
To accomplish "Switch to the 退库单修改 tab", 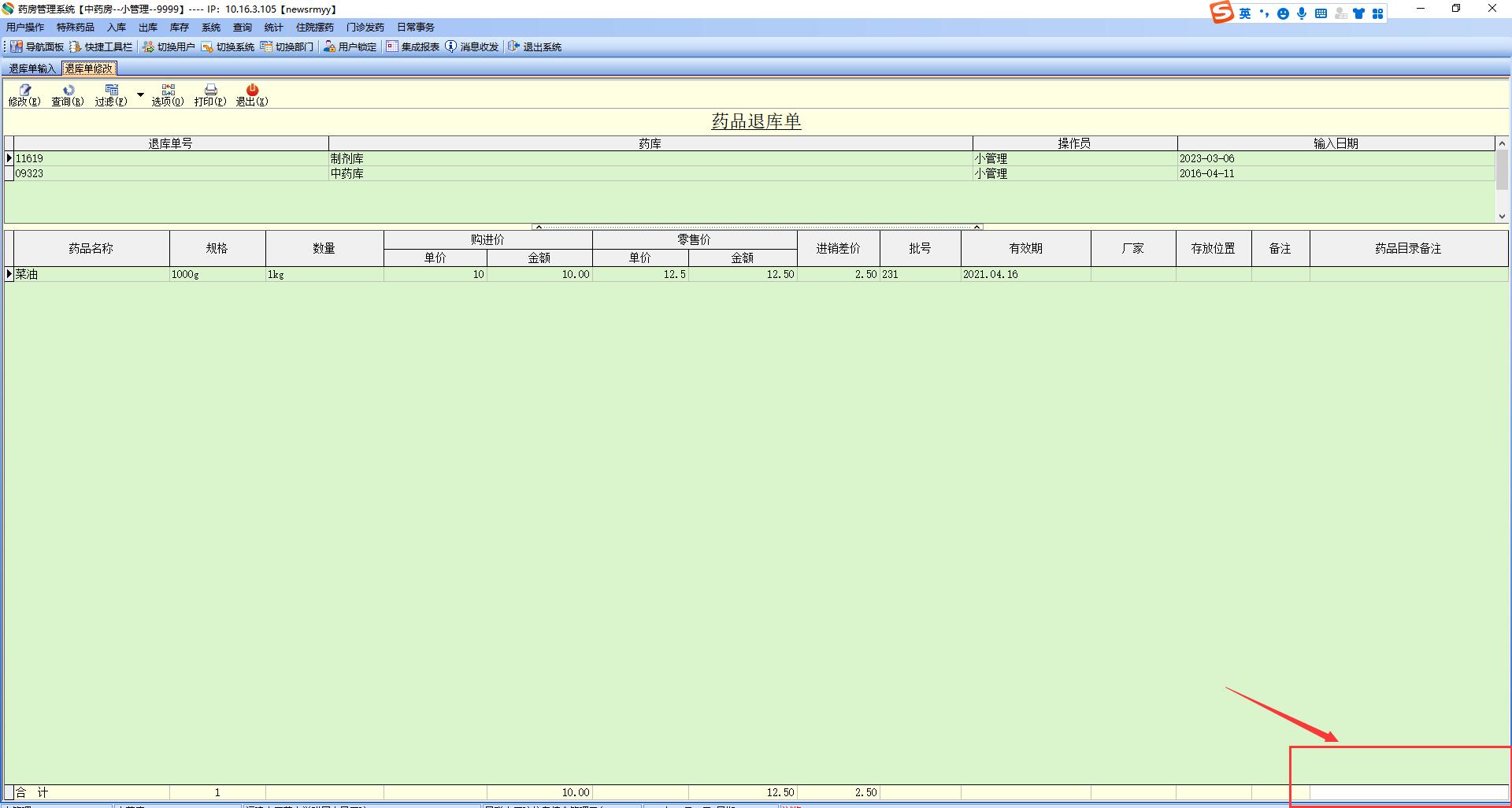I will tap(89, 69).
